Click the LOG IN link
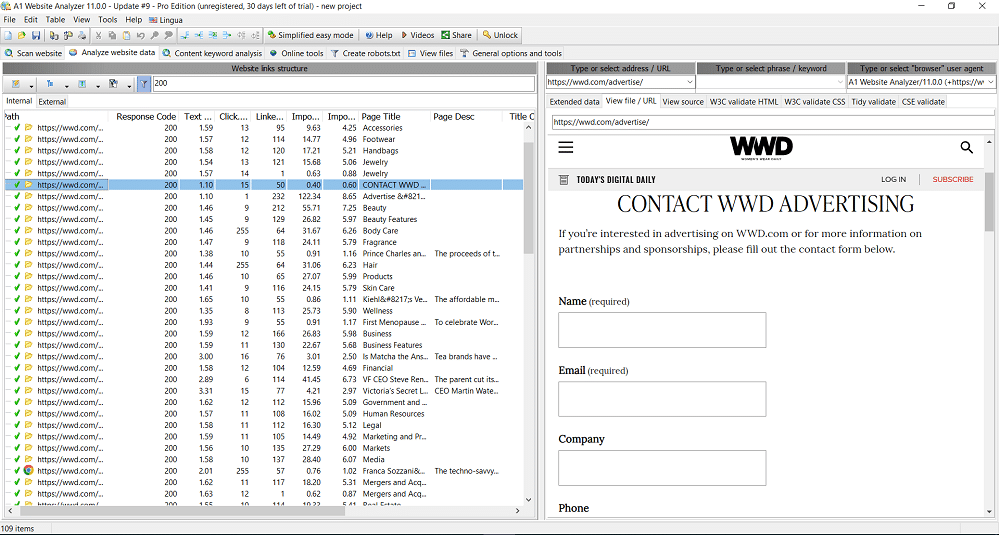The image size is (1000, 535). [x=893, y=180]
